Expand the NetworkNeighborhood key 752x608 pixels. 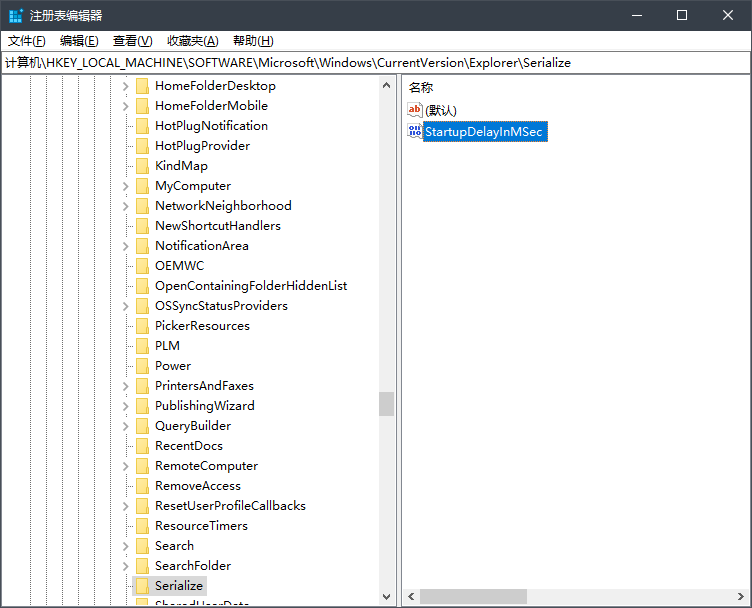126,206
